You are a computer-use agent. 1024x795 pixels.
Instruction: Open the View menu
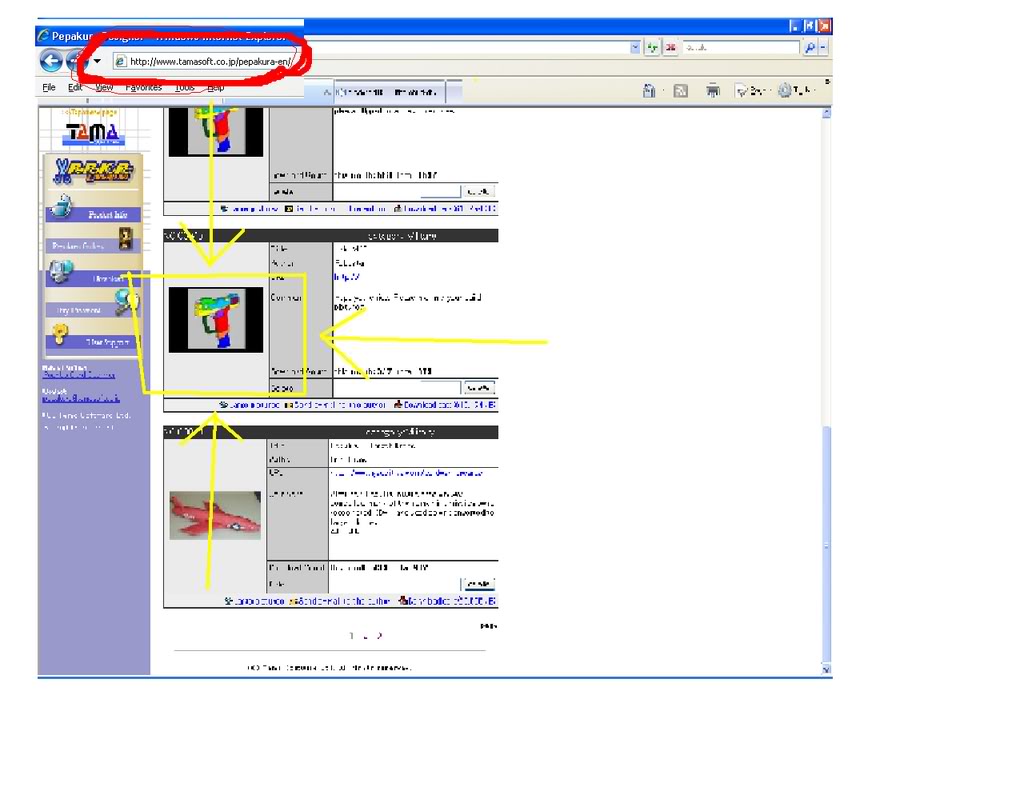(104, 87)
